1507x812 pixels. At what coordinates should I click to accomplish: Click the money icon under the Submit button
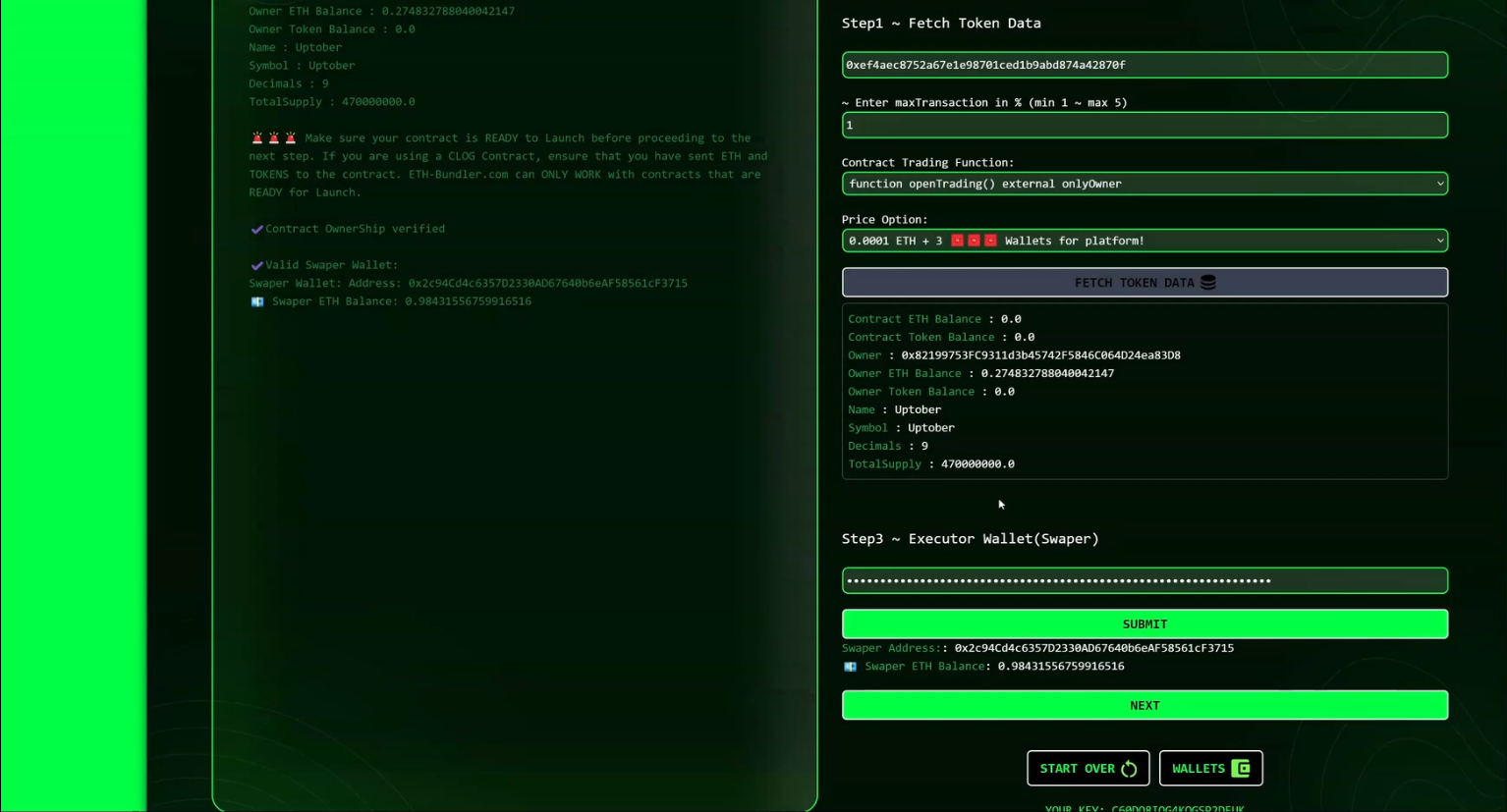click(850, 667)
